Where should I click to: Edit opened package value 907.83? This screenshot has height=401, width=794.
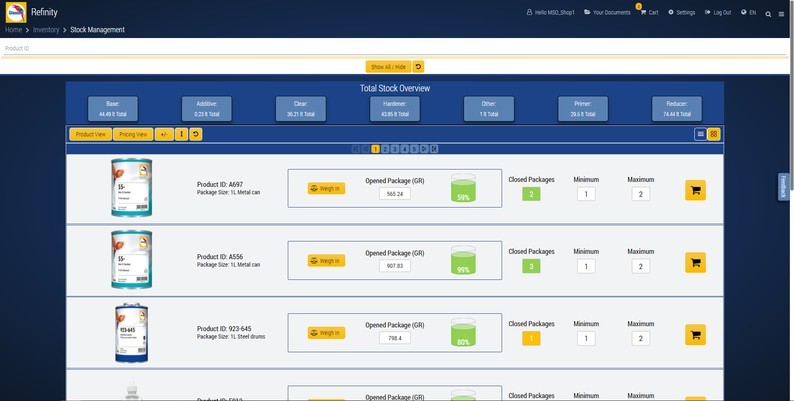395,266
